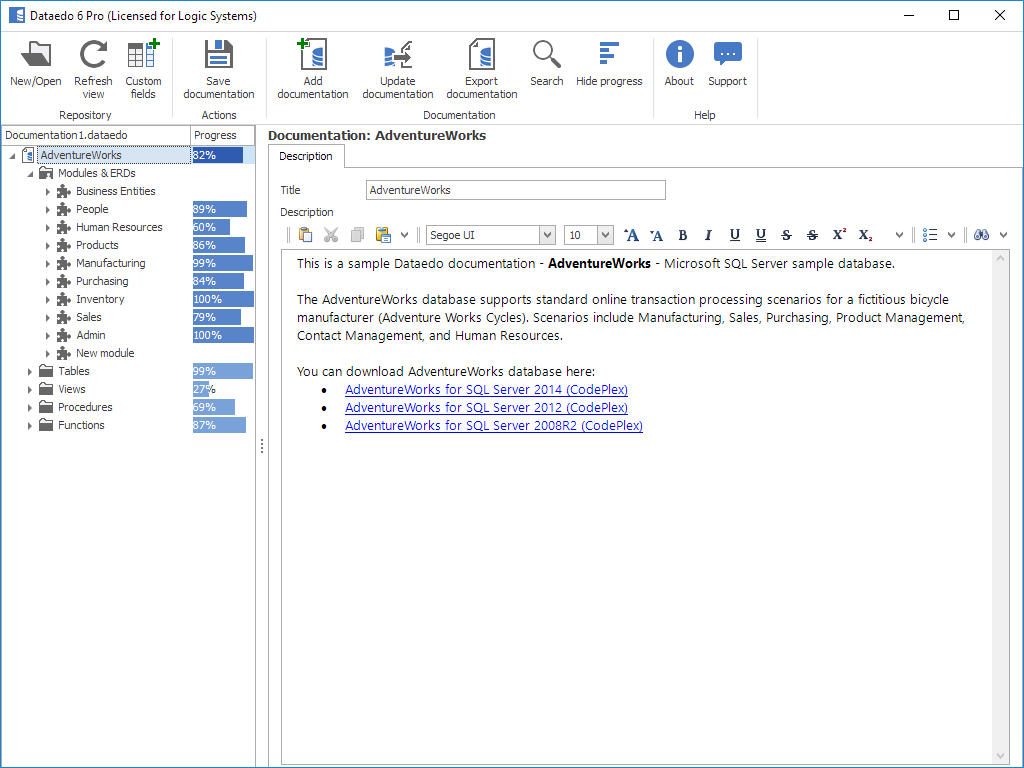Click the Title input field

click(x=515, y=190)
